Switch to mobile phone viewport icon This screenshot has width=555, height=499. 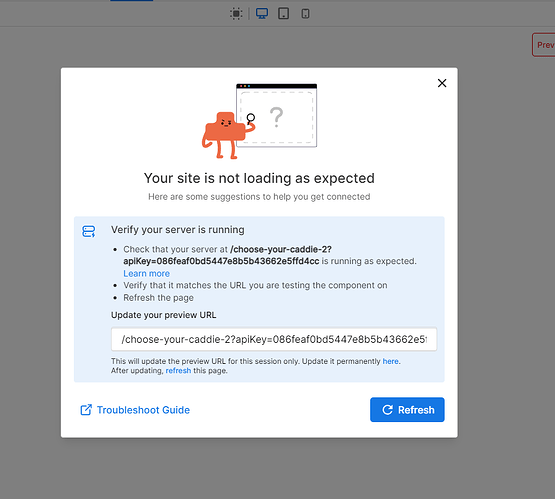click(305, 14)
